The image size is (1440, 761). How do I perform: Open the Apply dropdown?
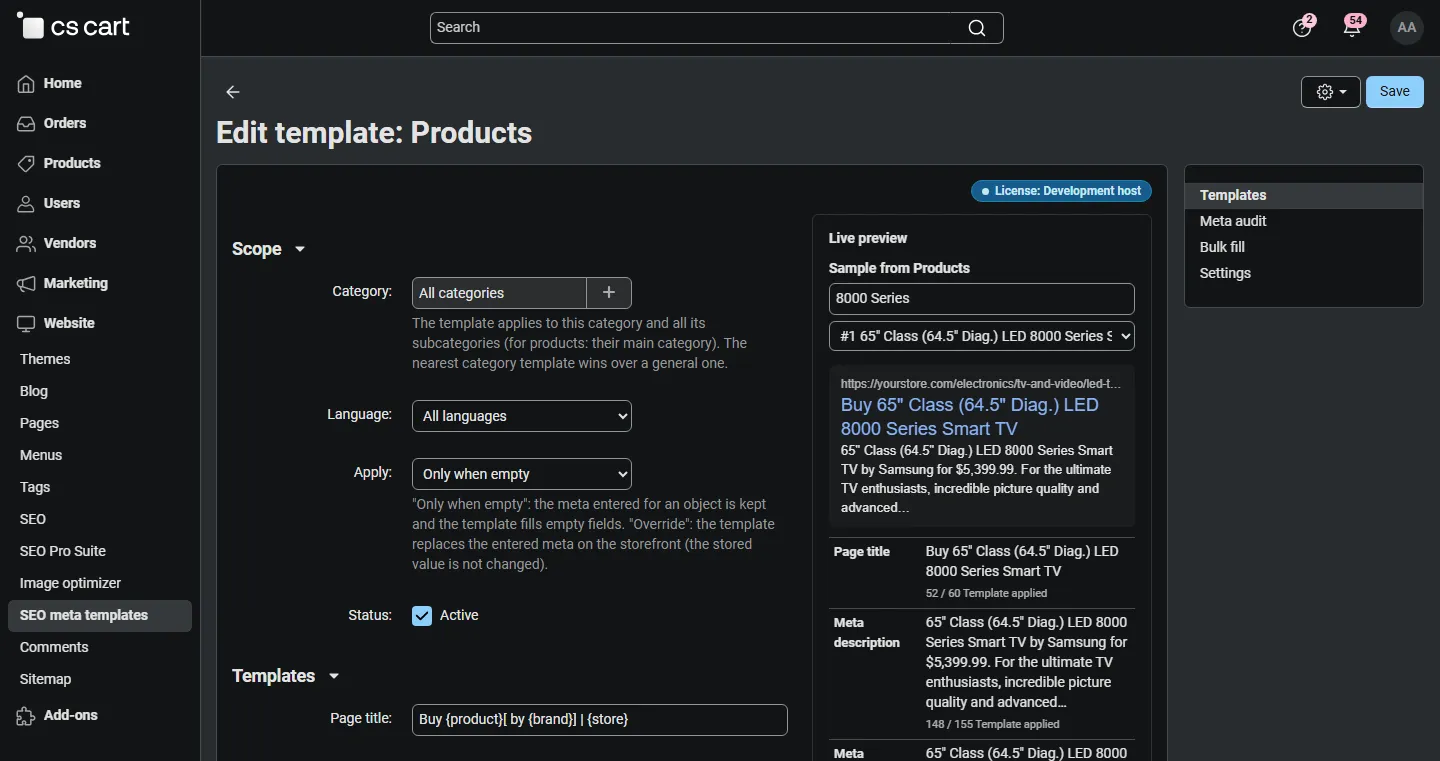tap(522, 474)
